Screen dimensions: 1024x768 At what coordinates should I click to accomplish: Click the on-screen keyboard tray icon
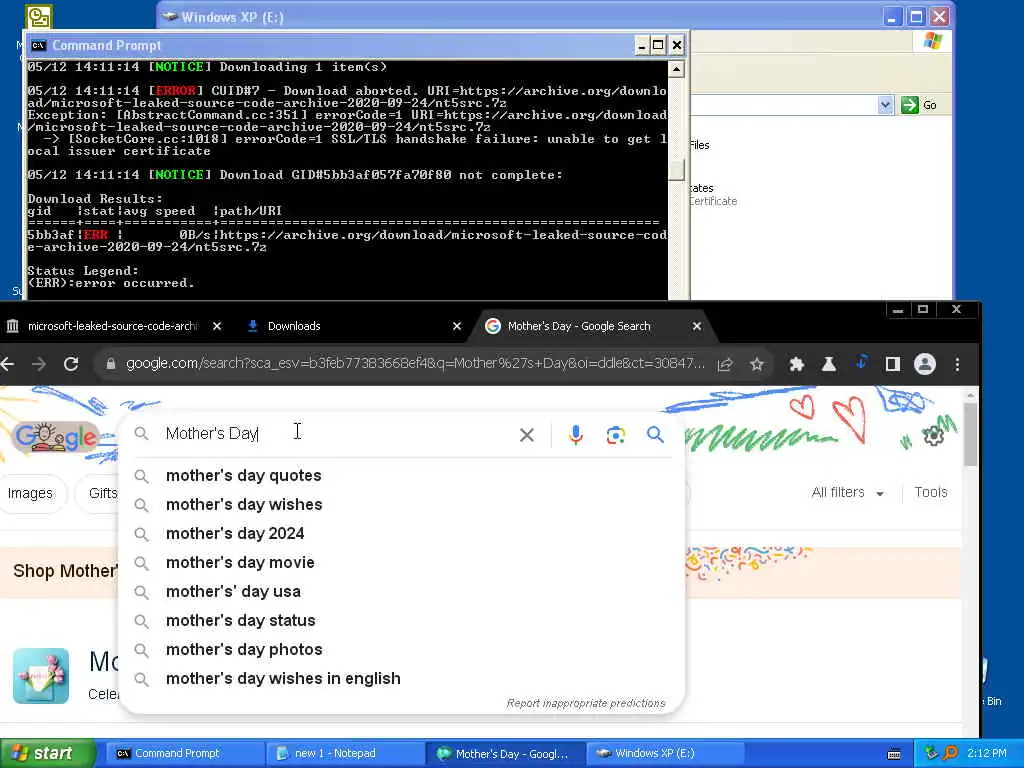894,754
